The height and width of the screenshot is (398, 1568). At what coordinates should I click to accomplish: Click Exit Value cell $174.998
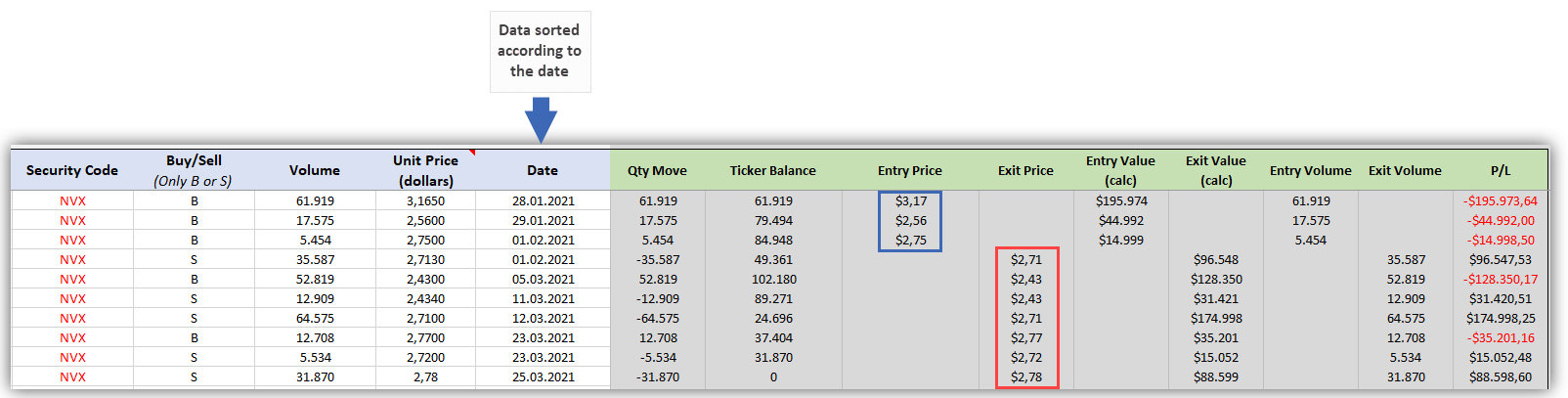tap(1216, 319)
